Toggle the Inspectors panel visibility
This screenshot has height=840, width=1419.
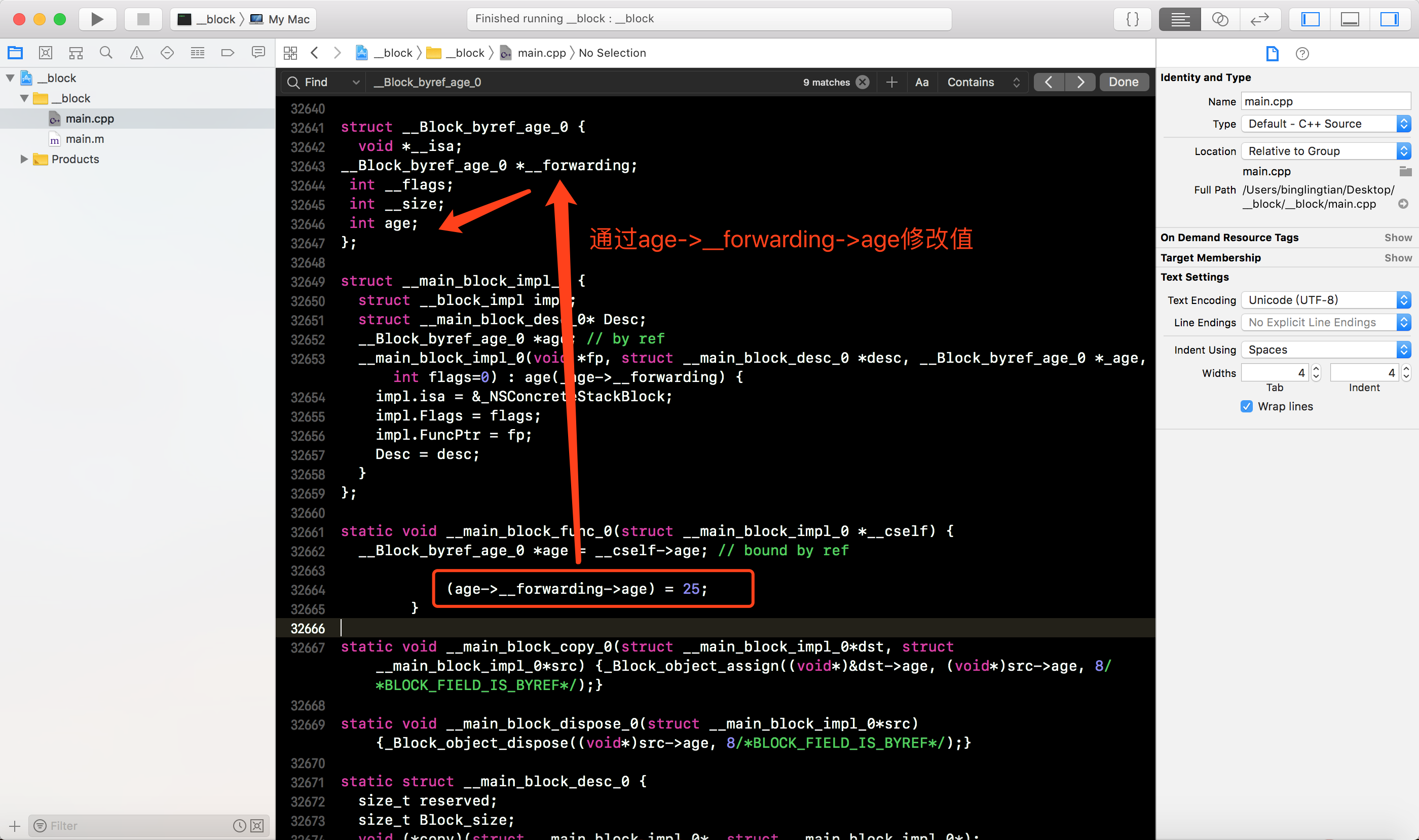point(1389,19)
